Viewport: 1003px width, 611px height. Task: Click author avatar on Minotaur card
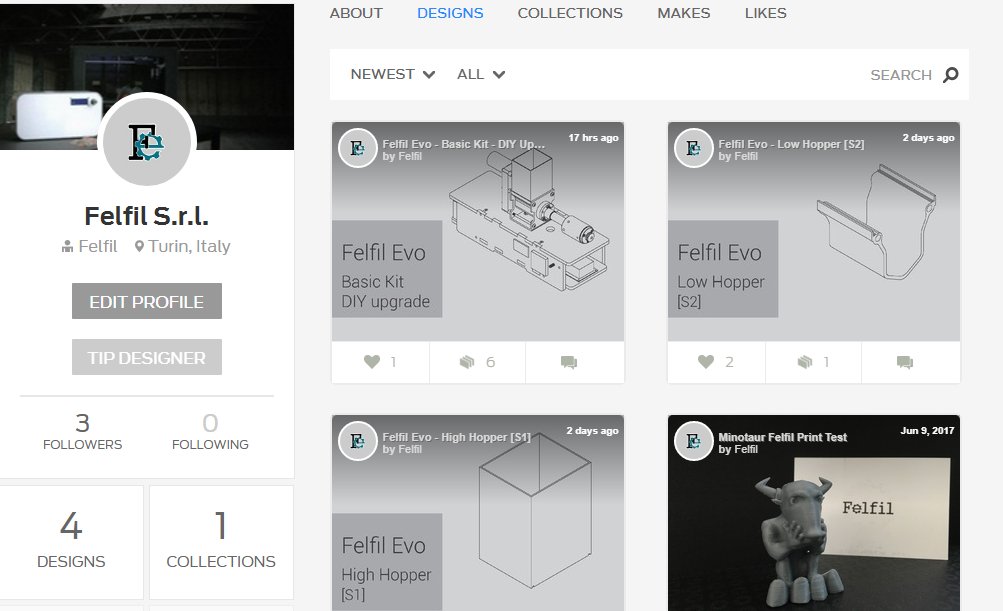click(x=693, y=441)
